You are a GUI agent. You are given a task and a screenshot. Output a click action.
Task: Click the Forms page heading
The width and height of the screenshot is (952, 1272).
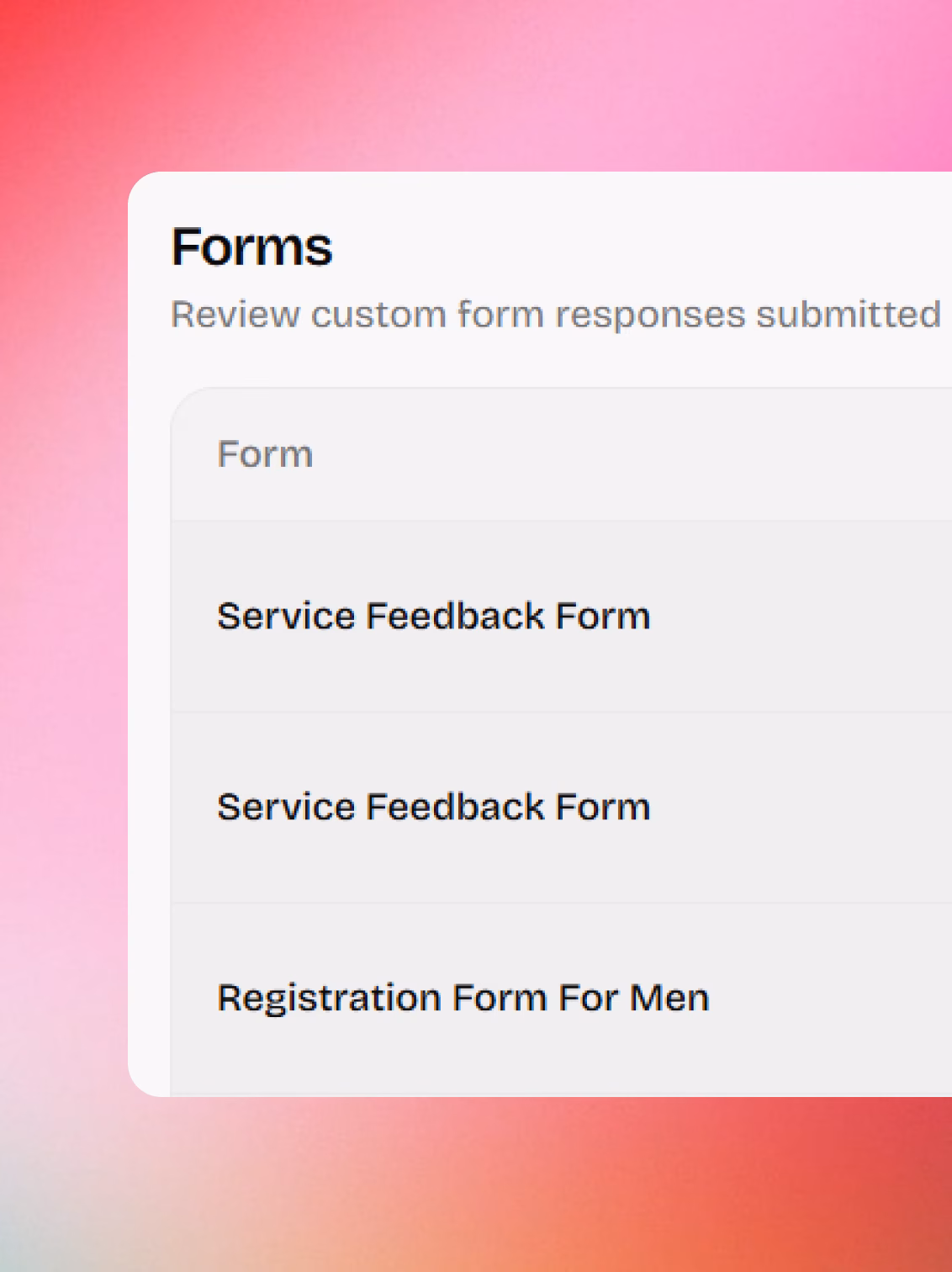coord(252,246)
